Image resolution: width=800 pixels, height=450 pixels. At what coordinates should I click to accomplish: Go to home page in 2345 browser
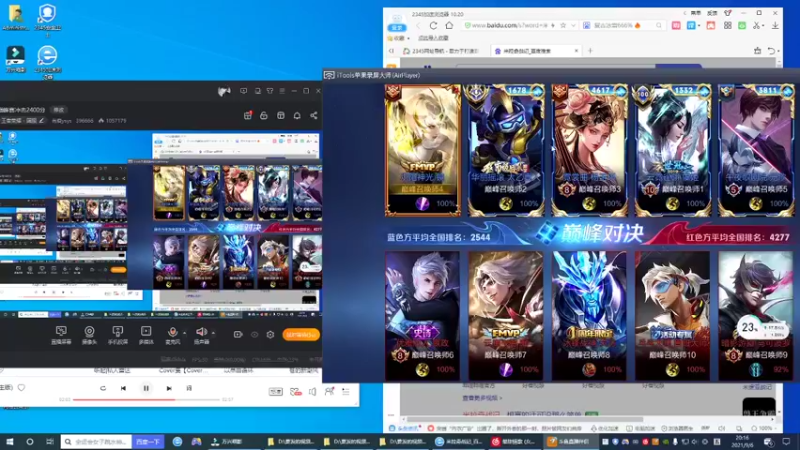tap(449, 26)
